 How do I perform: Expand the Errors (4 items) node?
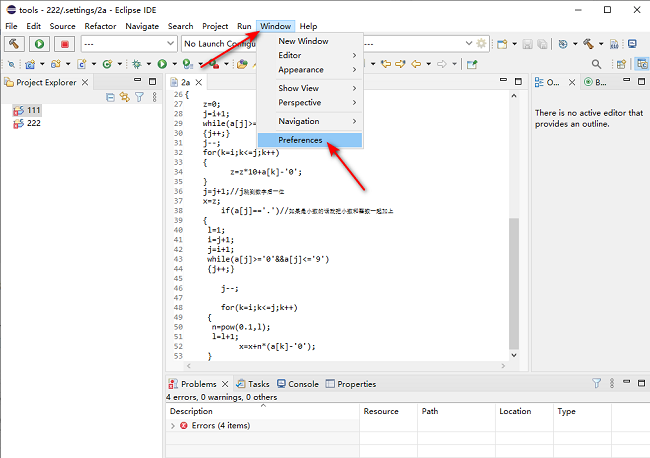[173, 425]
